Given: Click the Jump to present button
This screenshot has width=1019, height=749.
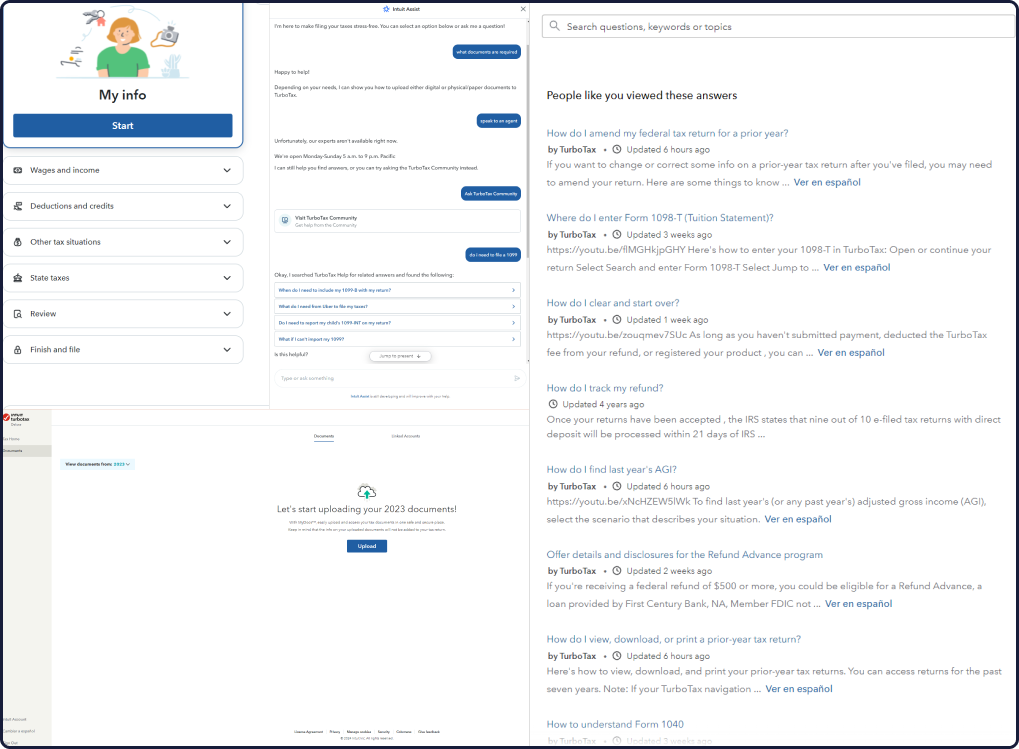Looking at the screenshot, I should (400, 356).
